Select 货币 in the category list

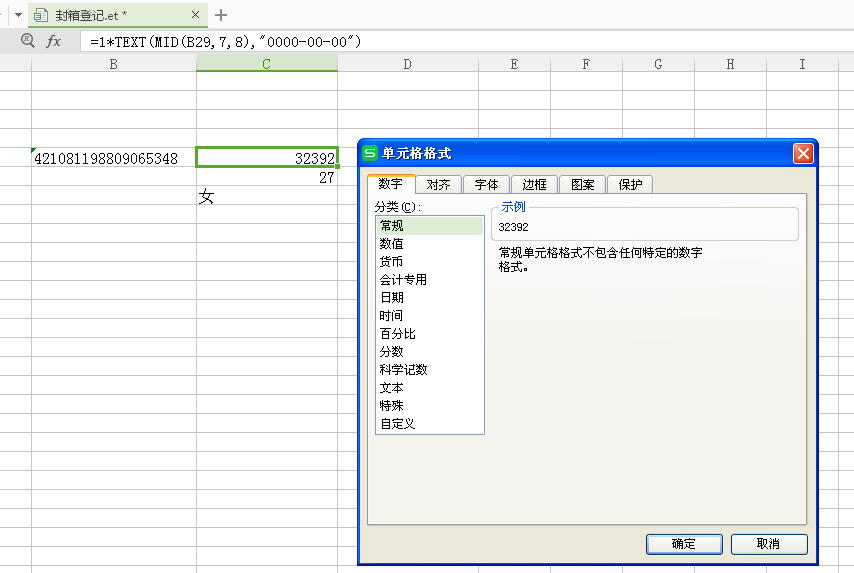(x=430, y=261)
